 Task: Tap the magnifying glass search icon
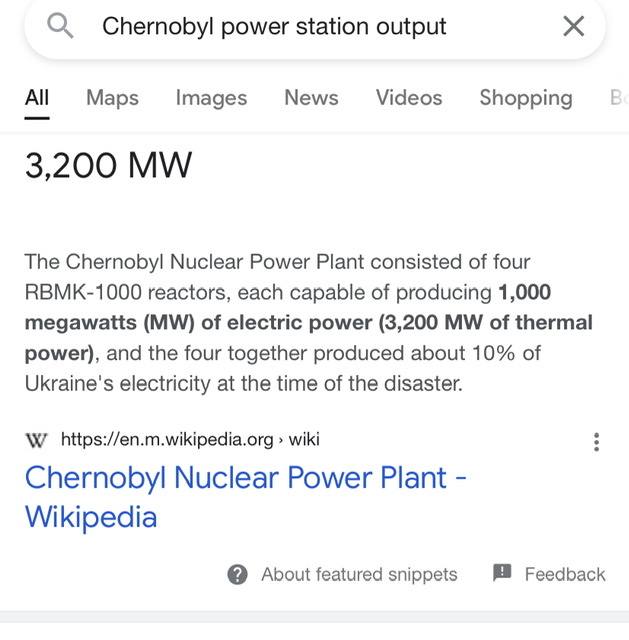click(x=60, y=26)
